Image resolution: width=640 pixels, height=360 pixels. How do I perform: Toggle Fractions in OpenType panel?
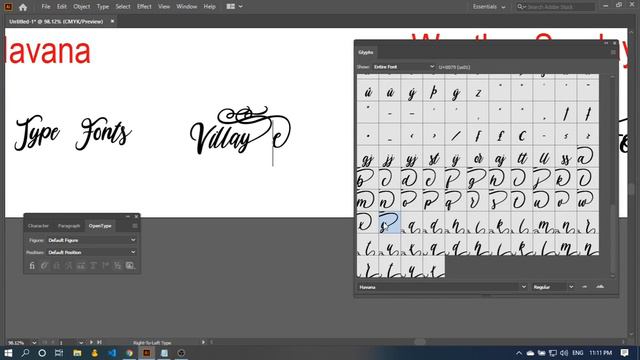point(118,266)
